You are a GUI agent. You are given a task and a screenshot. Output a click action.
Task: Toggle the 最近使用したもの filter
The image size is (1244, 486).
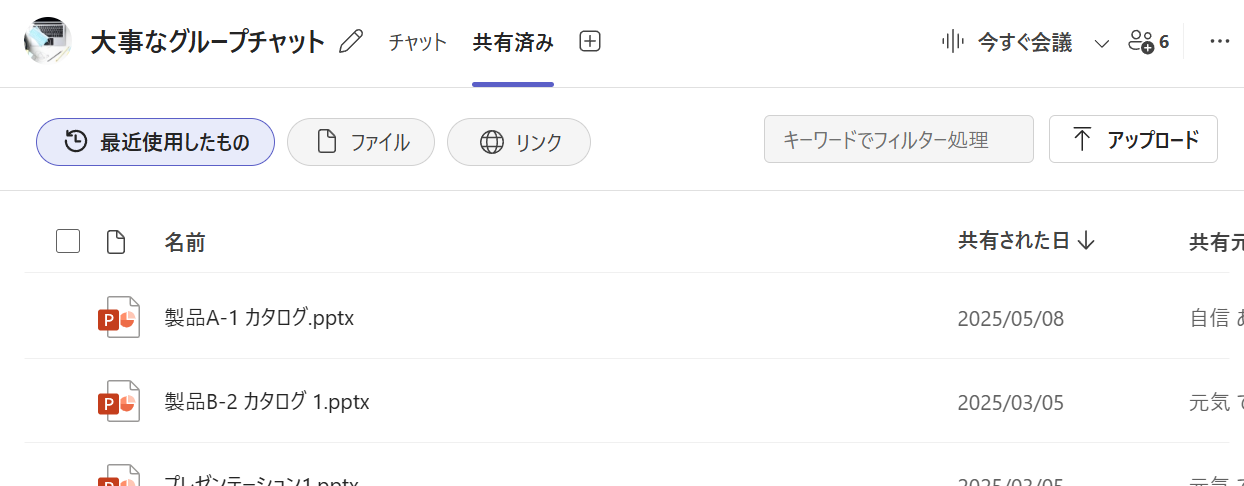click(155, 142)
